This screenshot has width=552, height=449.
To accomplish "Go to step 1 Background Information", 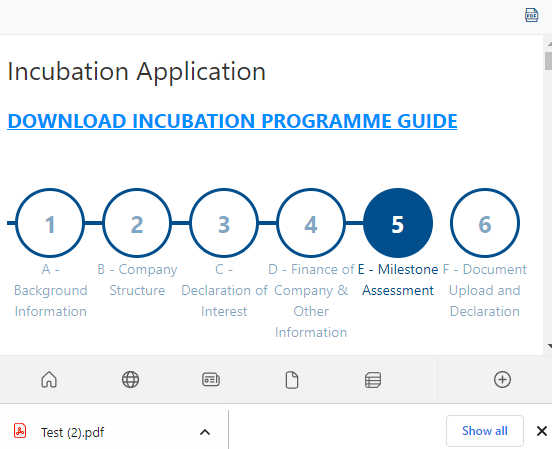I will [x=50, y=223].
